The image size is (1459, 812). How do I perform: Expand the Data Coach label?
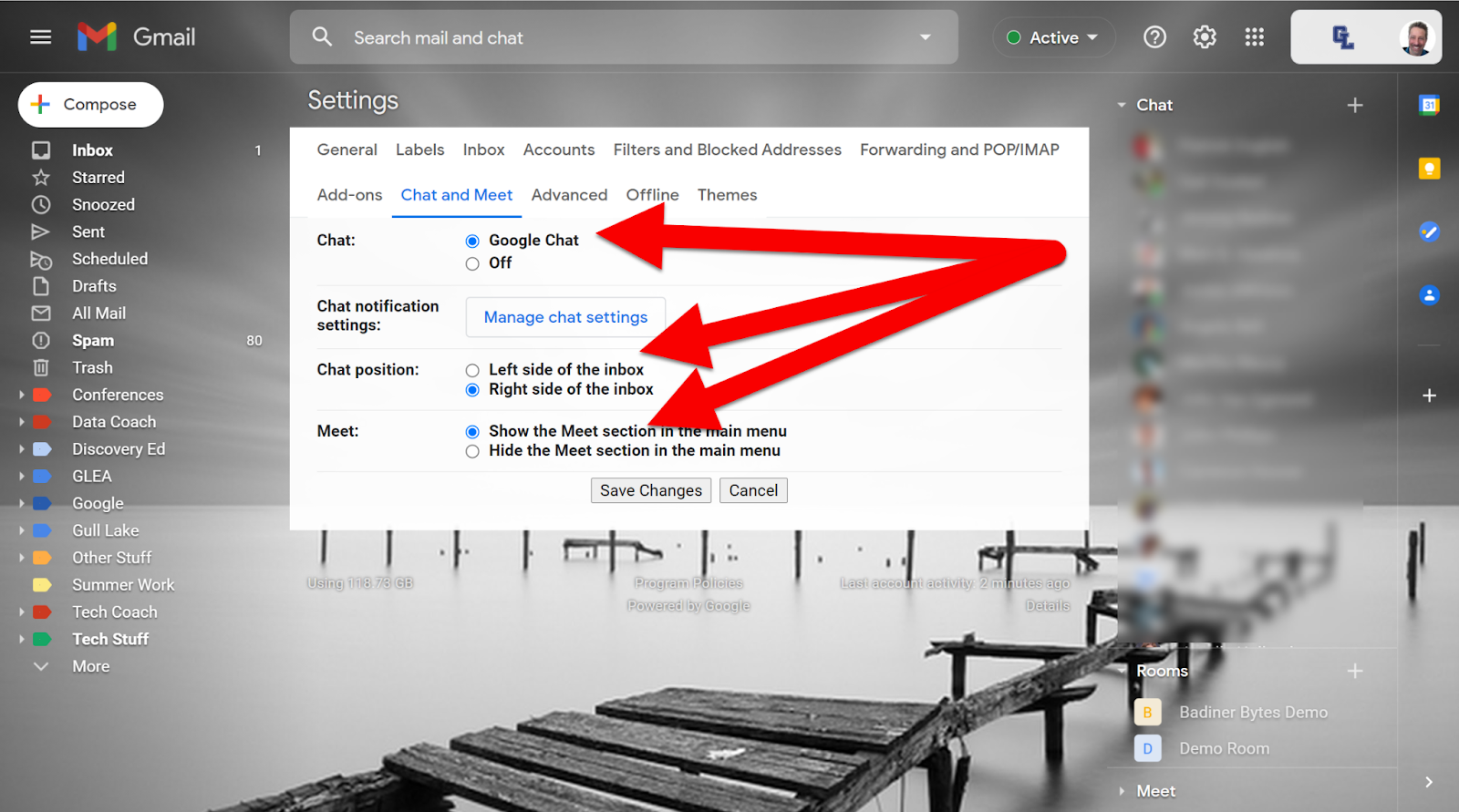(x=22, y=423)
